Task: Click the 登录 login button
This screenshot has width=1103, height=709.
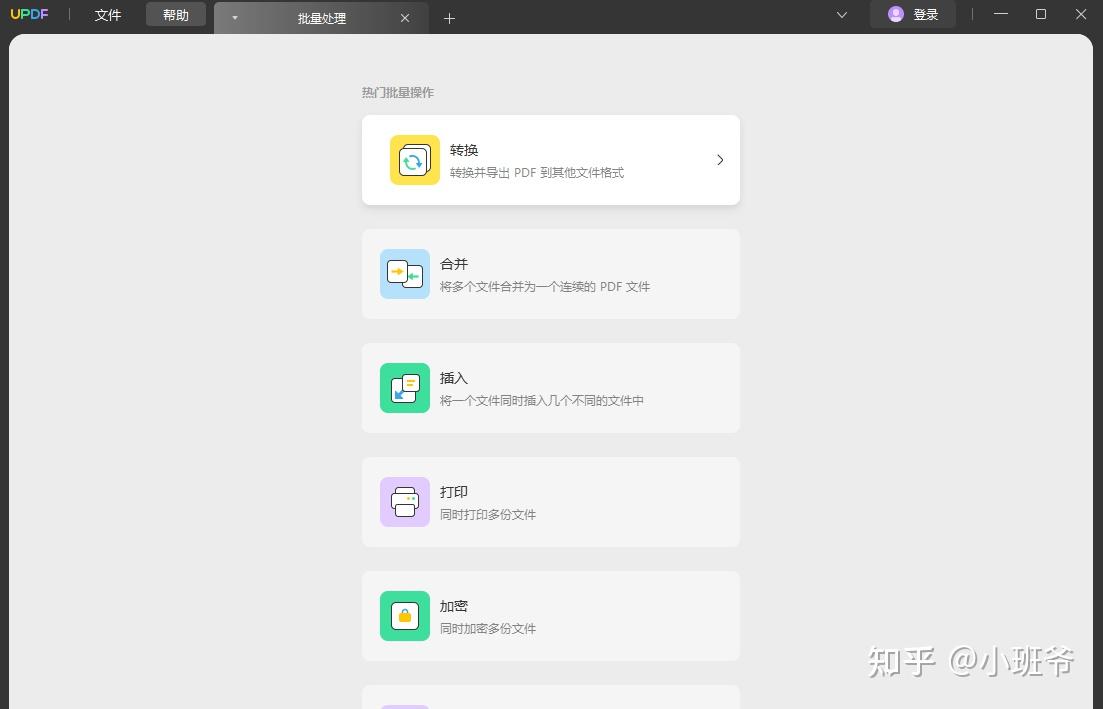Action: [913, 14]
